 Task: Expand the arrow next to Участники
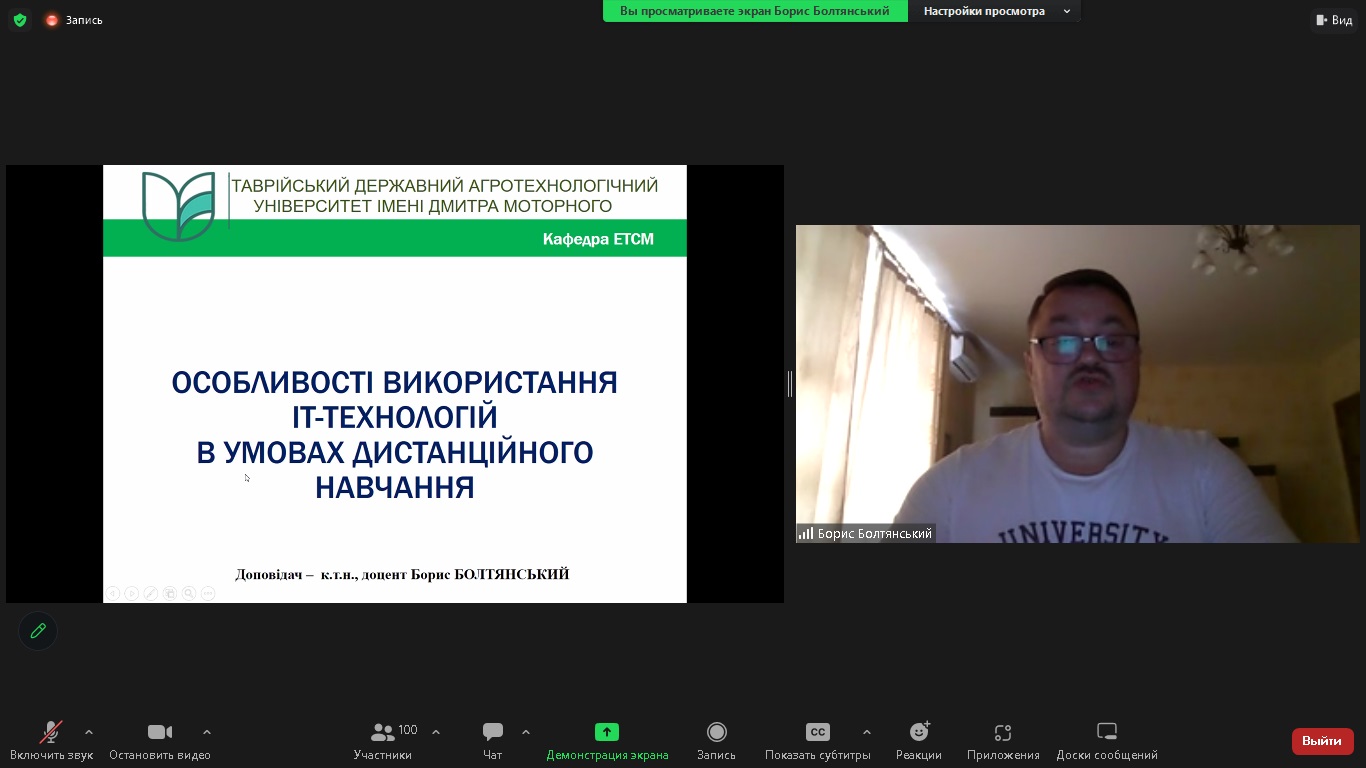pos(436,732)
